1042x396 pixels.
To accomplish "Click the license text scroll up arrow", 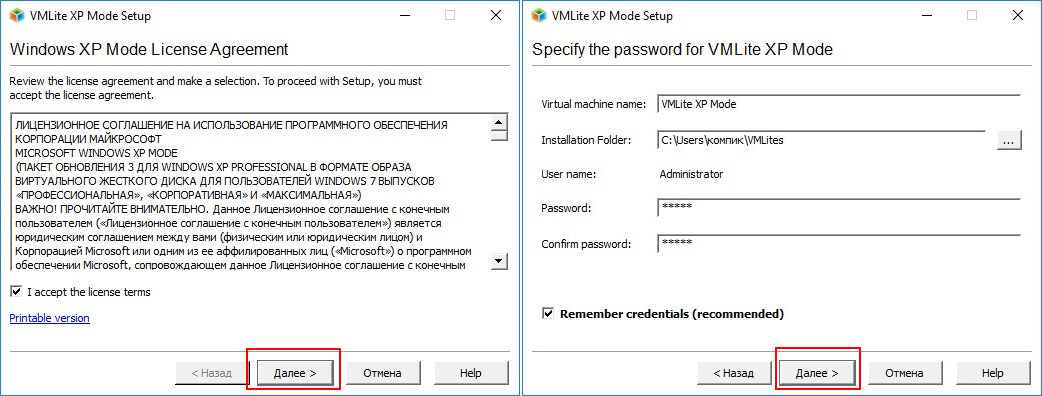I will pos(498,123).
